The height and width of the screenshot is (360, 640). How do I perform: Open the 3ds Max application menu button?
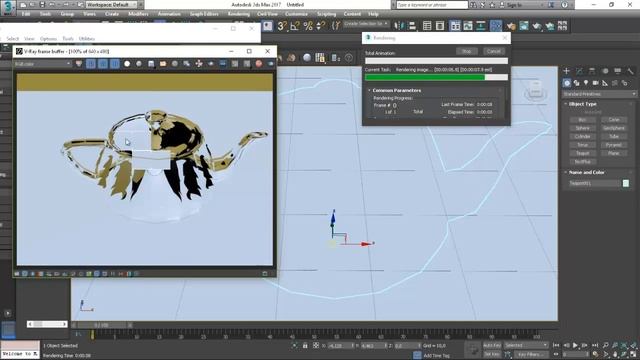click(x=8, y=7)
